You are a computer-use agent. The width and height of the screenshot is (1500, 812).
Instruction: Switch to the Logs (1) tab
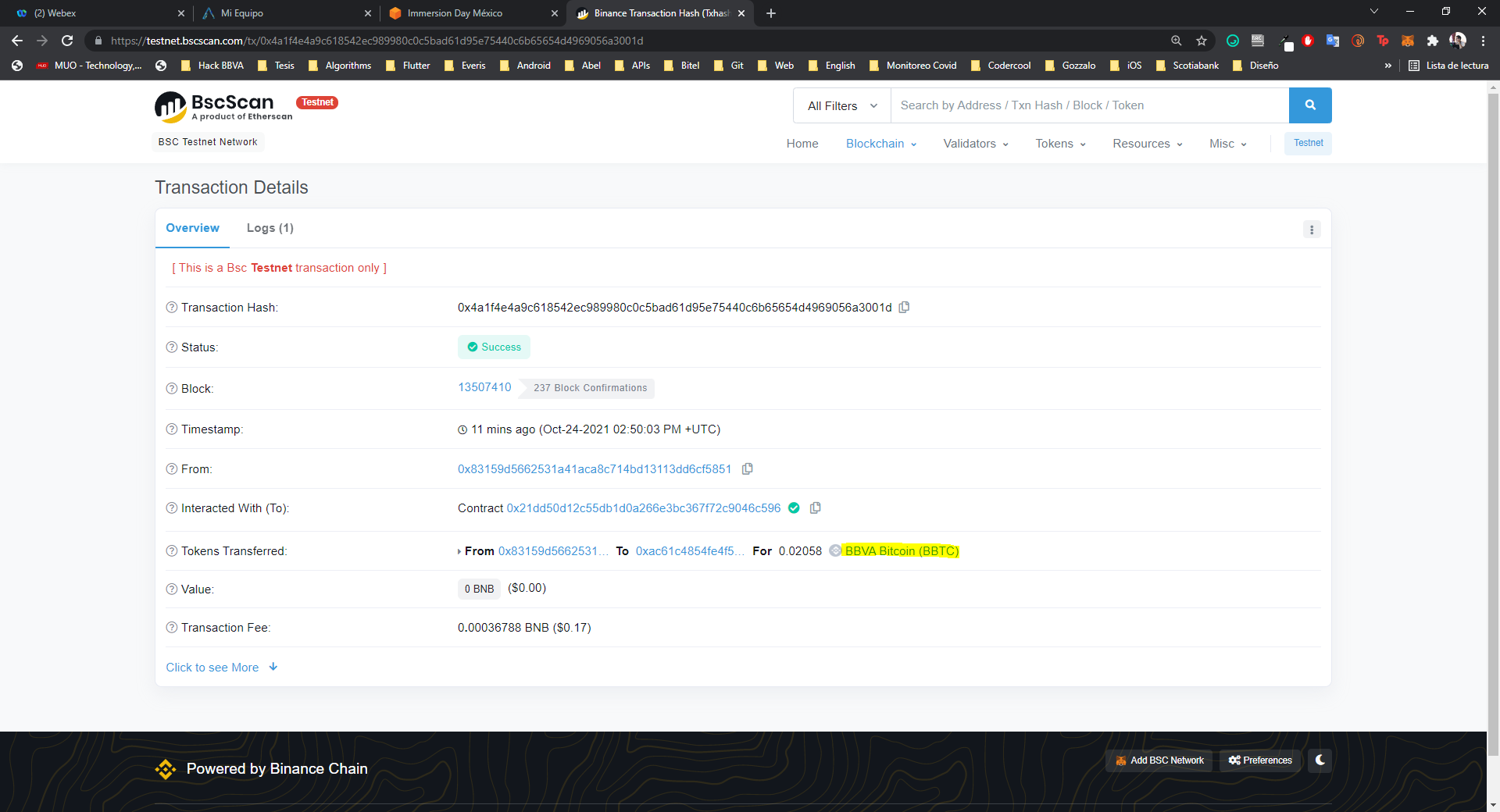(x=270, y=228)
